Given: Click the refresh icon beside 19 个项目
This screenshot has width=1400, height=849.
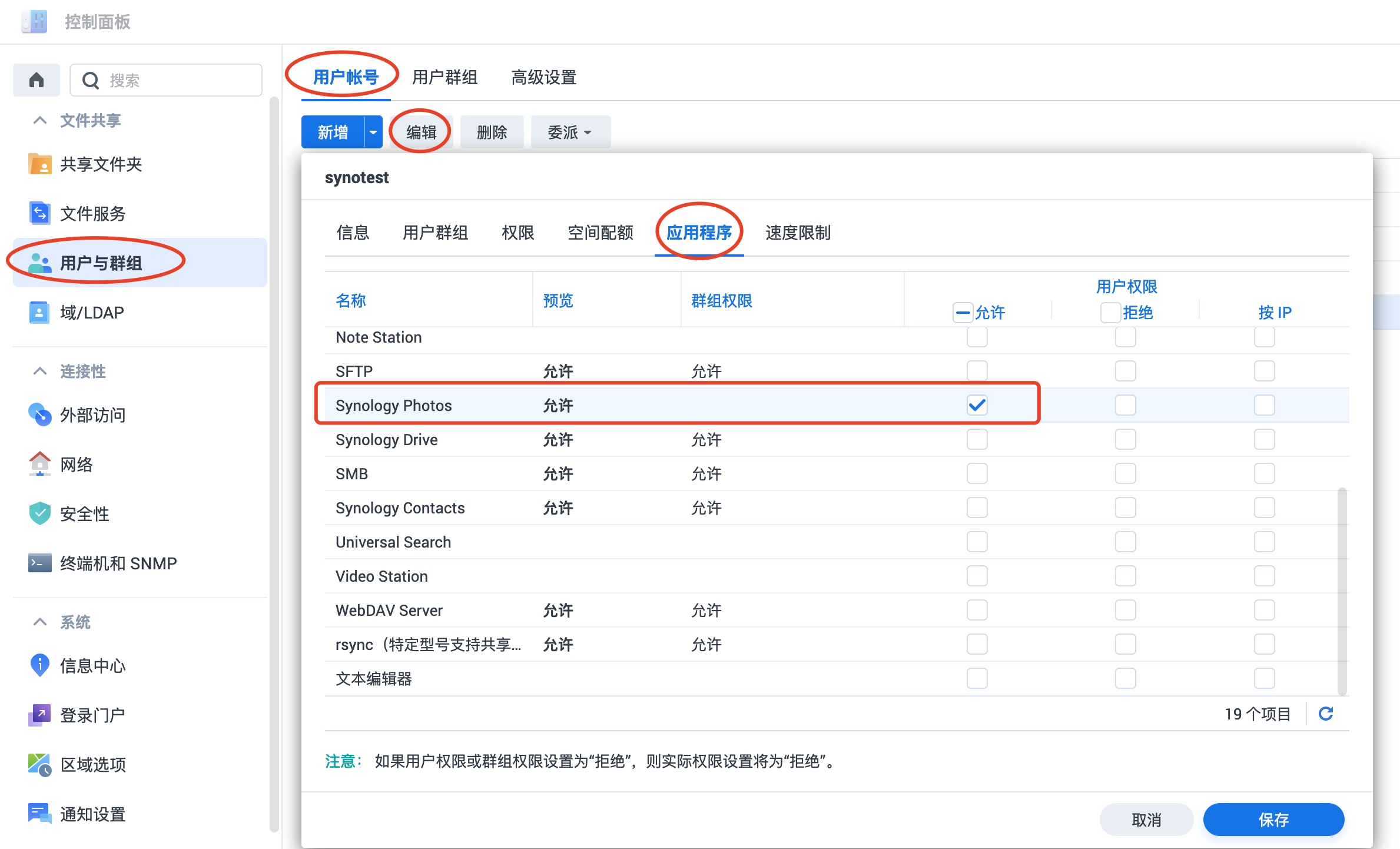Looking at the screenshot, I should click(x=1326, y=714).
